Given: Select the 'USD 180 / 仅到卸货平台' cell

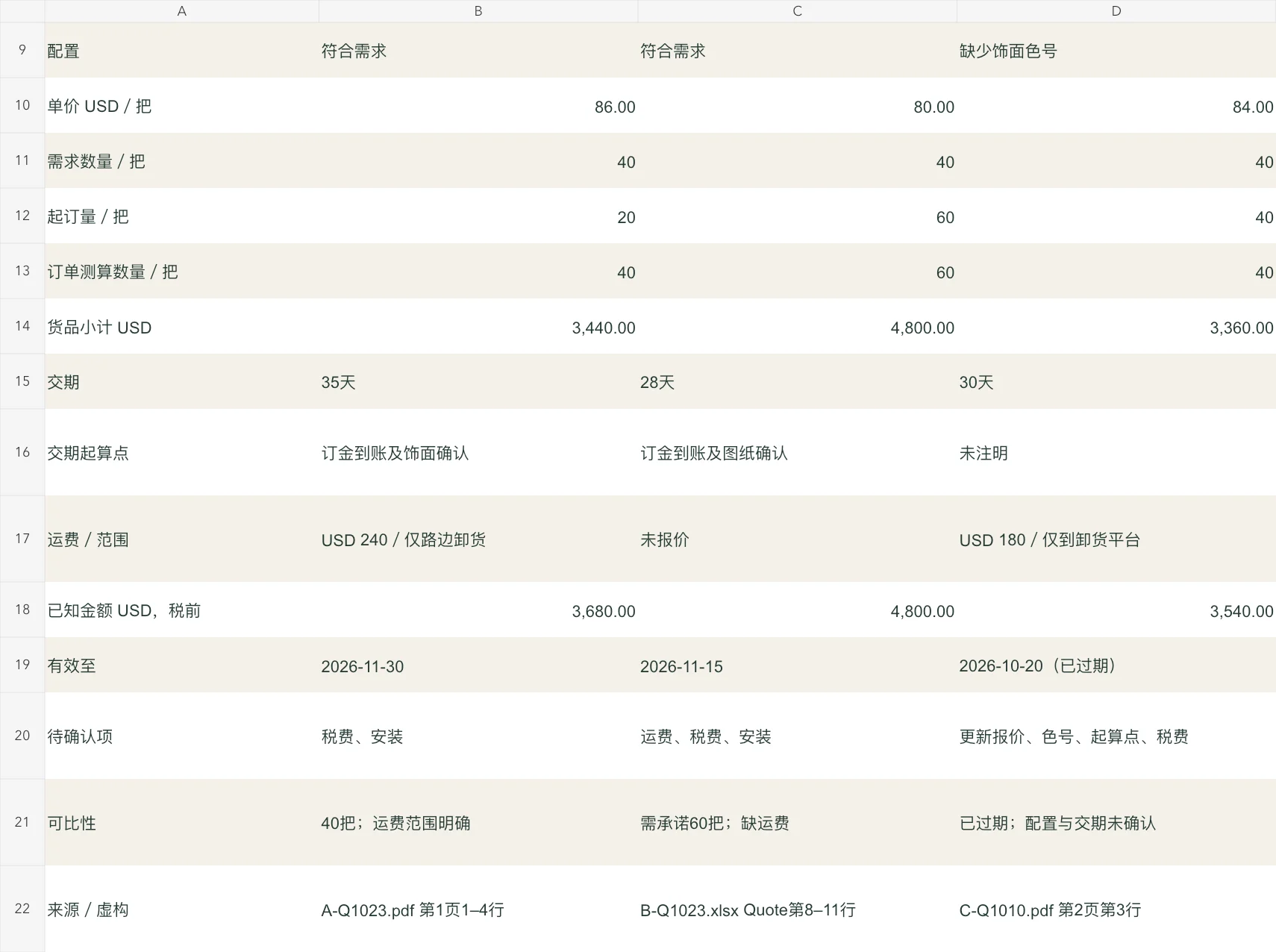Looking at the screenshot, I should pos(1116,539).
